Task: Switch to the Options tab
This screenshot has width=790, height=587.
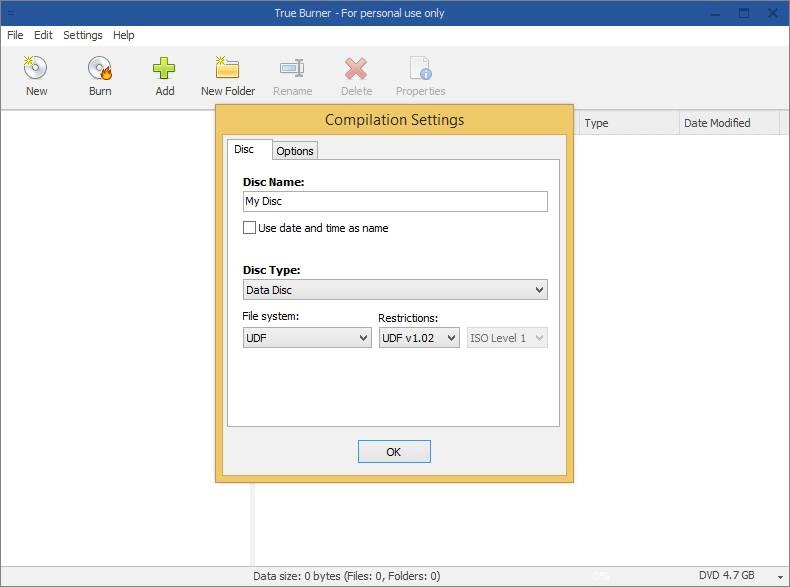Action: pyautogui.click(x=295, y=151)
